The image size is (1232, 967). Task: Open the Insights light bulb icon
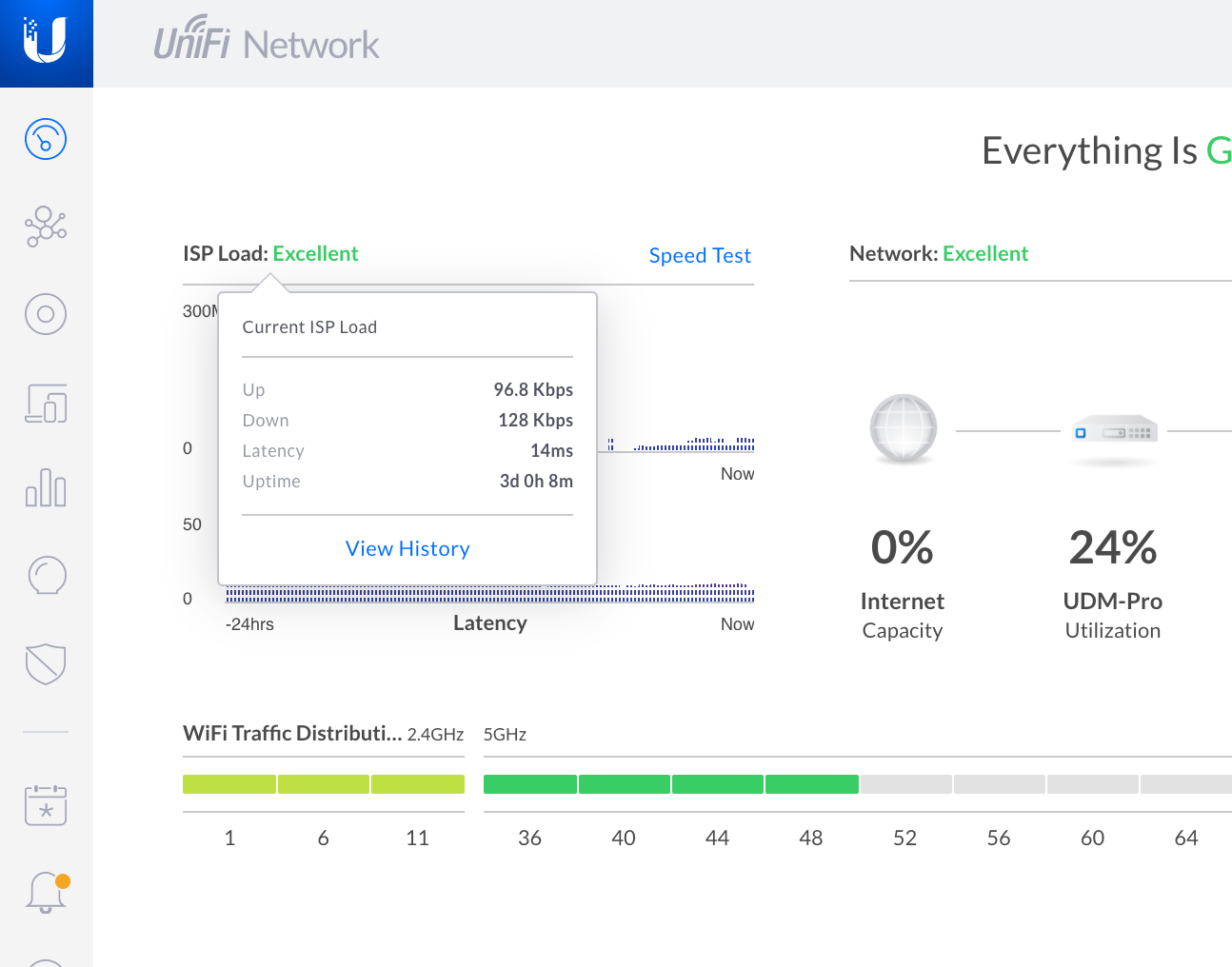[47, 575]
